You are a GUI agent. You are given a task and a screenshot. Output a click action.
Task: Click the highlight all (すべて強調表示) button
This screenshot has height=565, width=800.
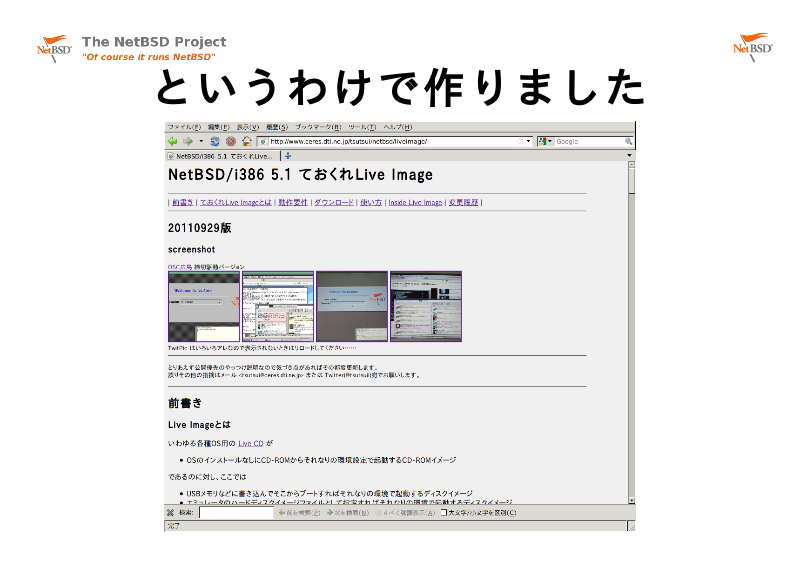click(405, 512)
